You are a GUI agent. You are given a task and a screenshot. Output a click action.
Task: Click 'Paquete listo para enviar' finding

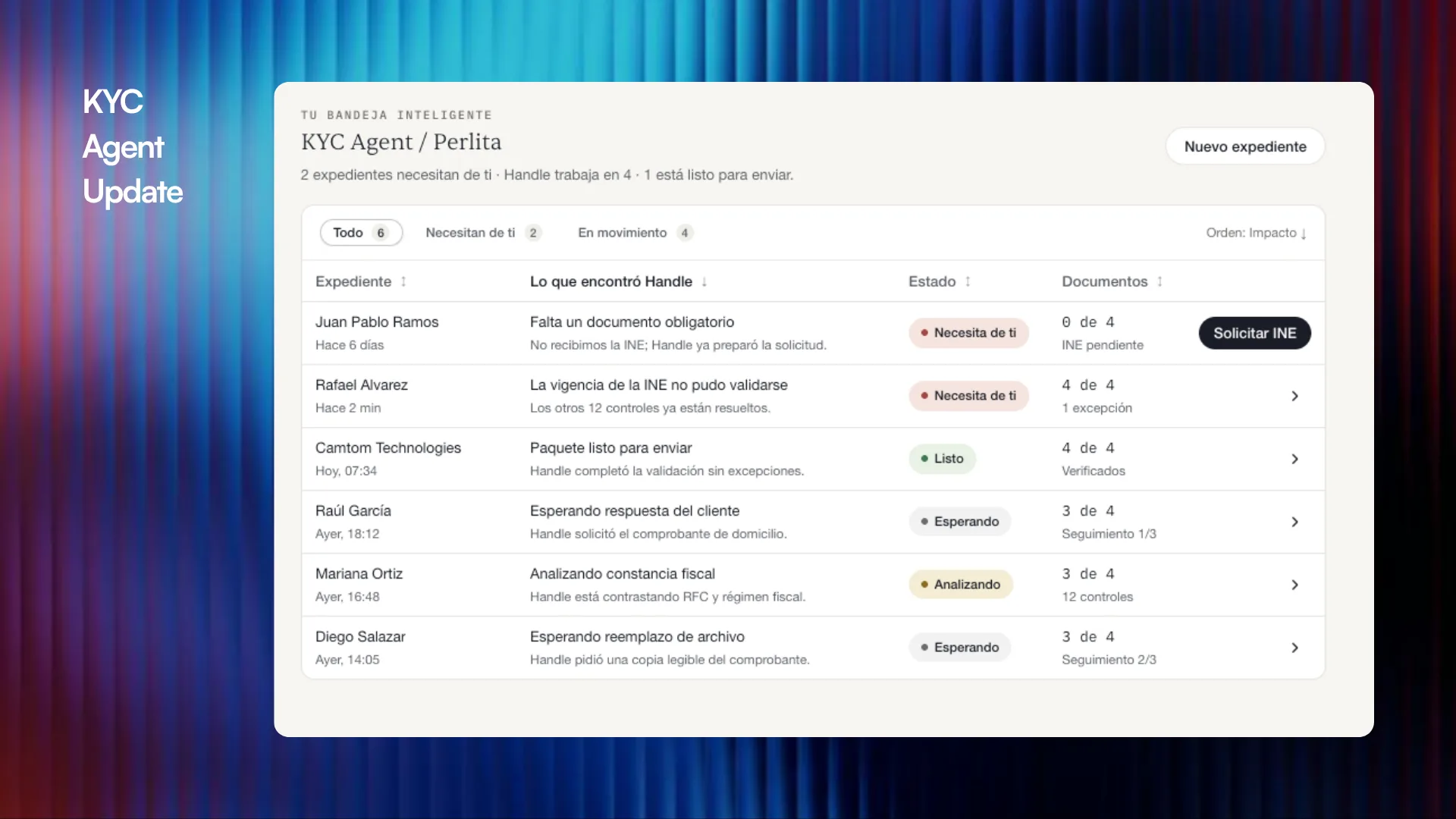click(x=611, y=448)
